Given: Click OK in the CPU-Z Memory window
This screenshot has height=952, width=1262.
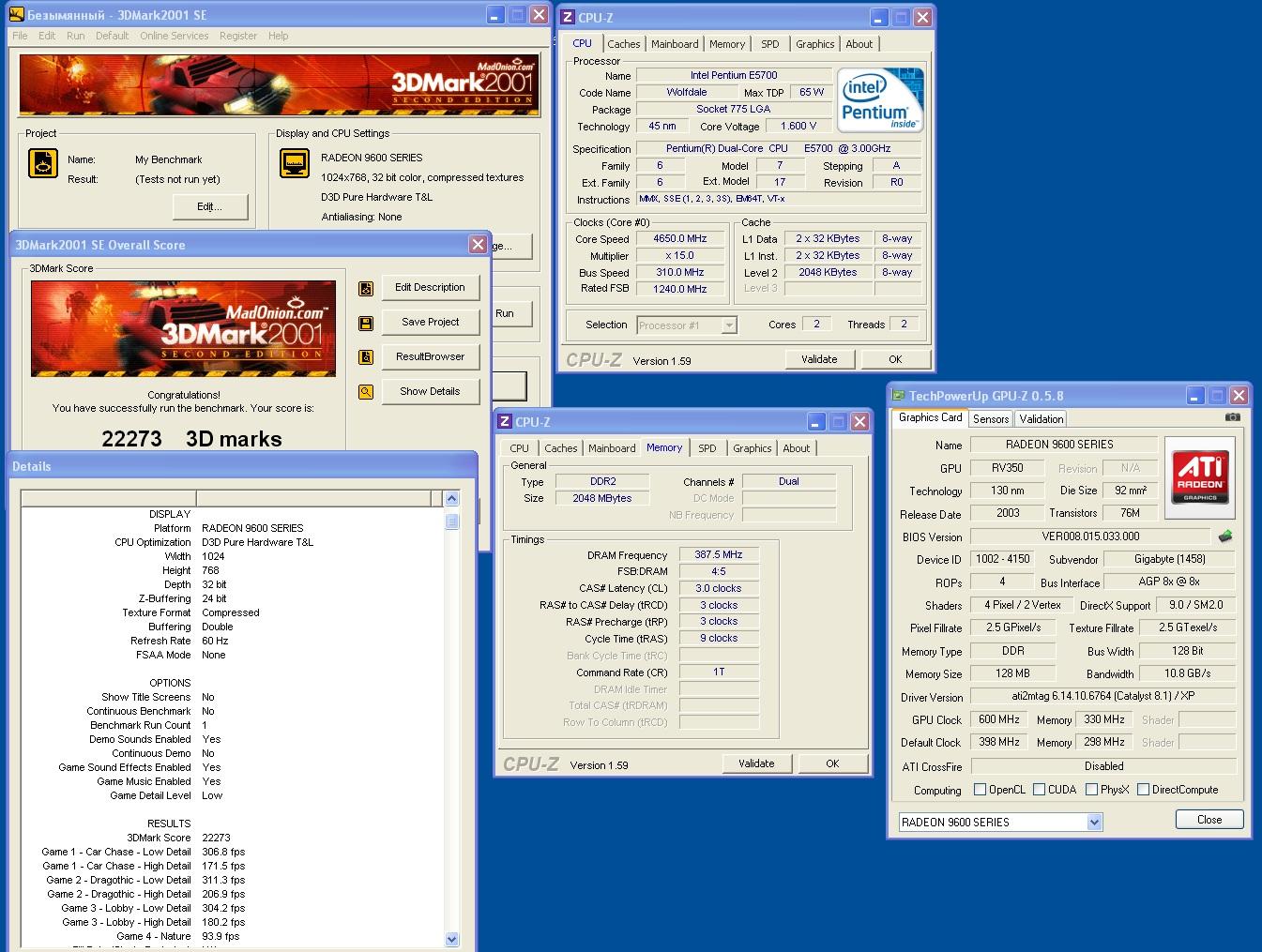Looking at the screenshot, I should tap(832, 763).
